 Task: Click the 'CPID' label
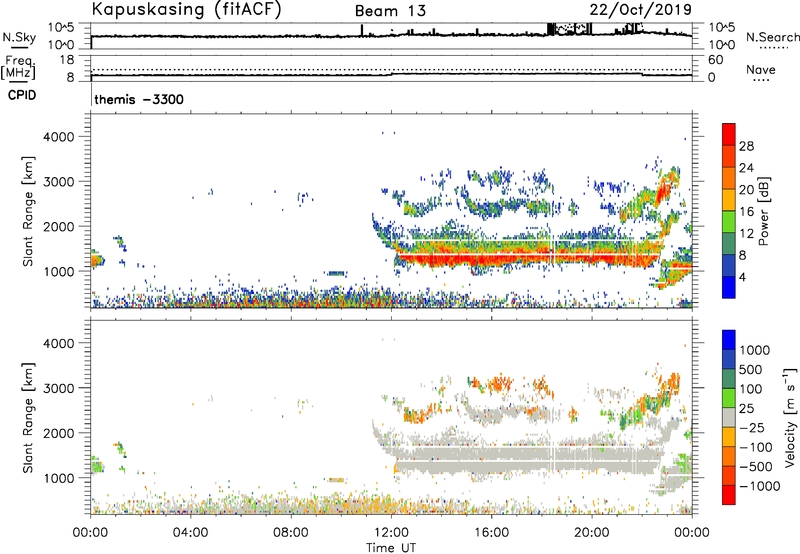[x=22, y=95]
